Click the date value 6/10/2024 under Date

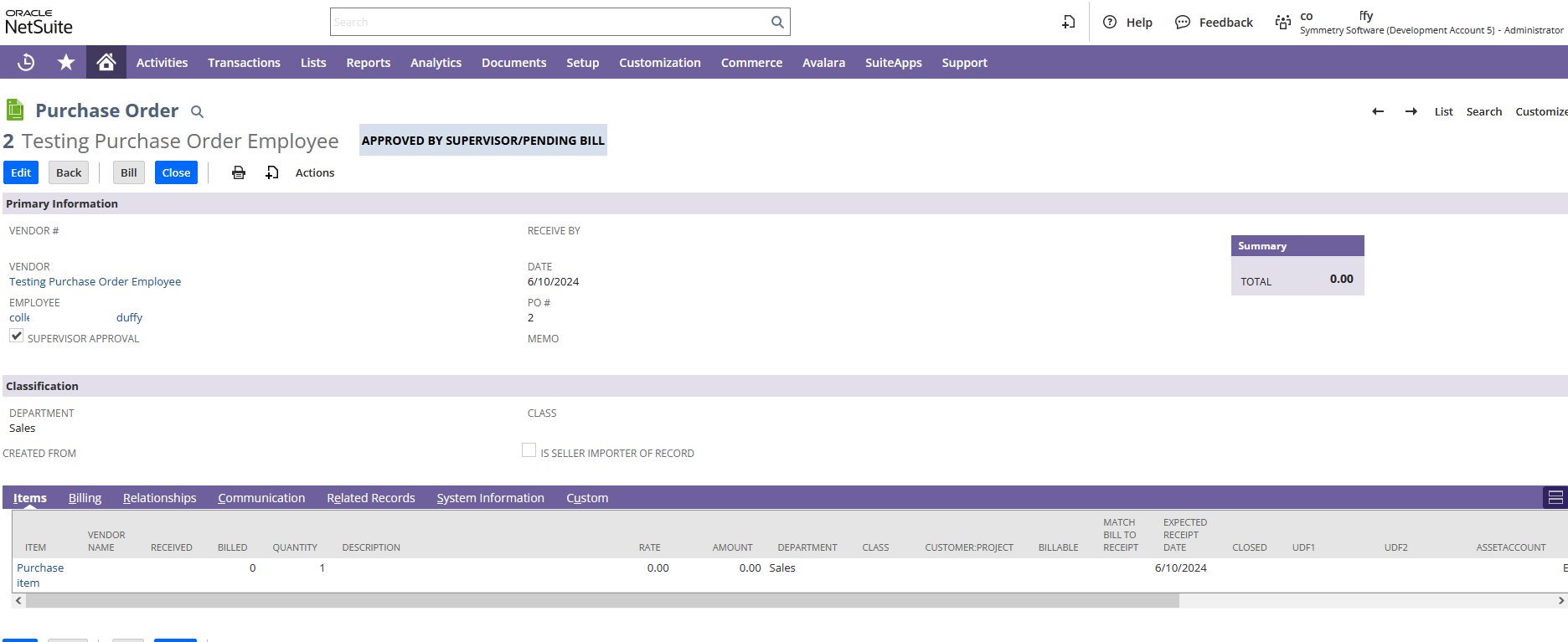(x=553, y=281)
